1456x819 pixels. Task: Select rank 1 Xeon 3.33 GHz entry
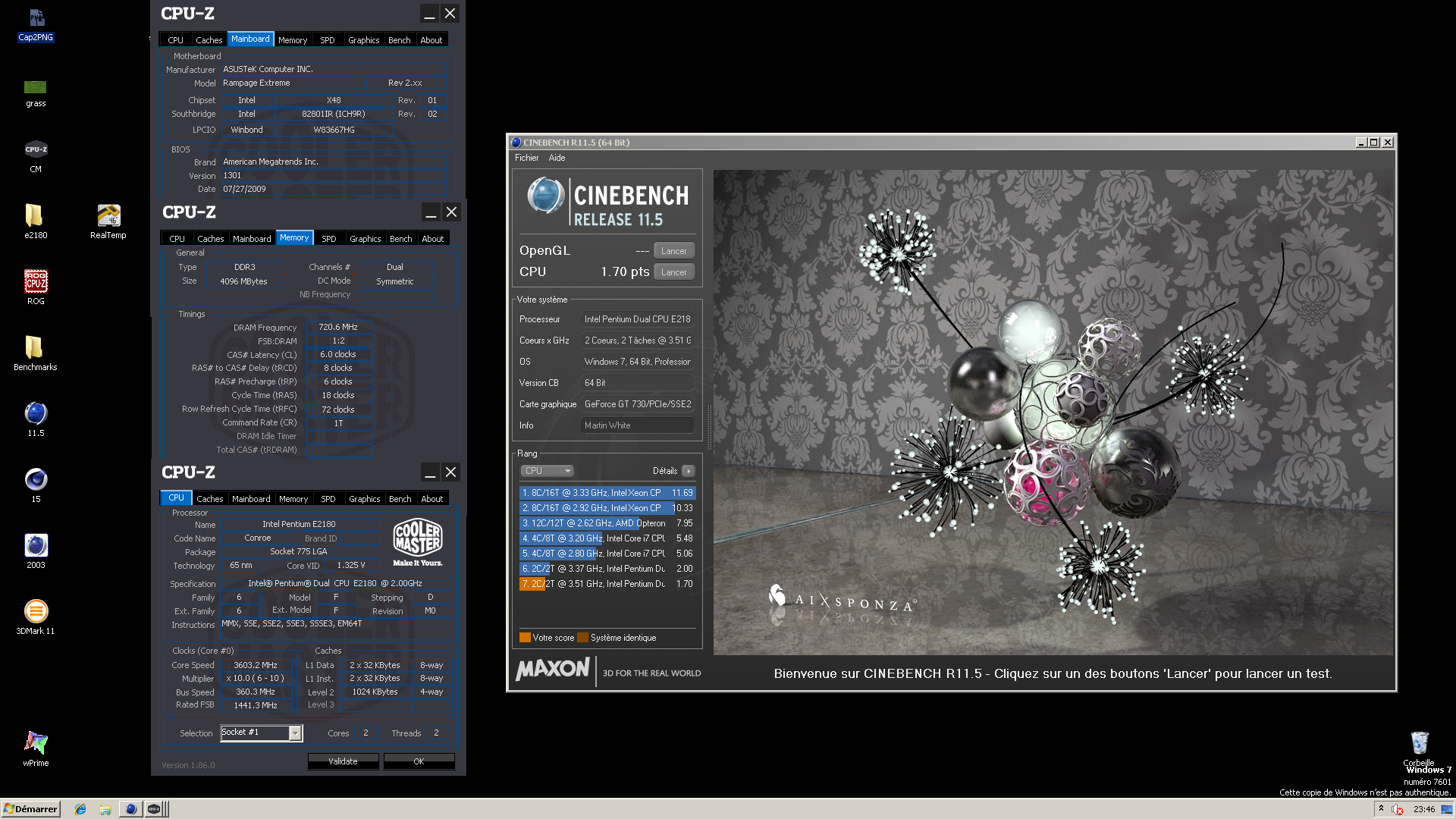tap(607, 493)
